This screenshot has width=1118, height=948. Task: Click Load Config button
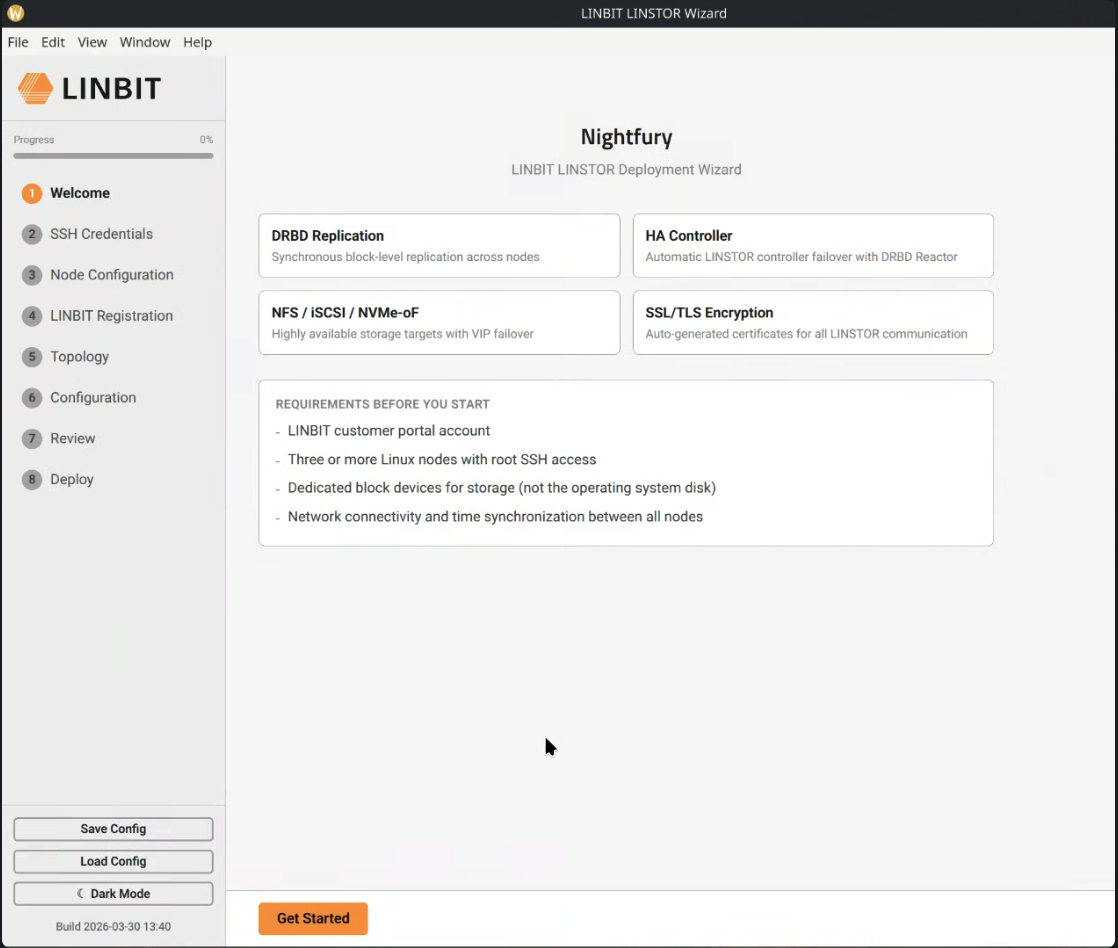click(113, 861)
